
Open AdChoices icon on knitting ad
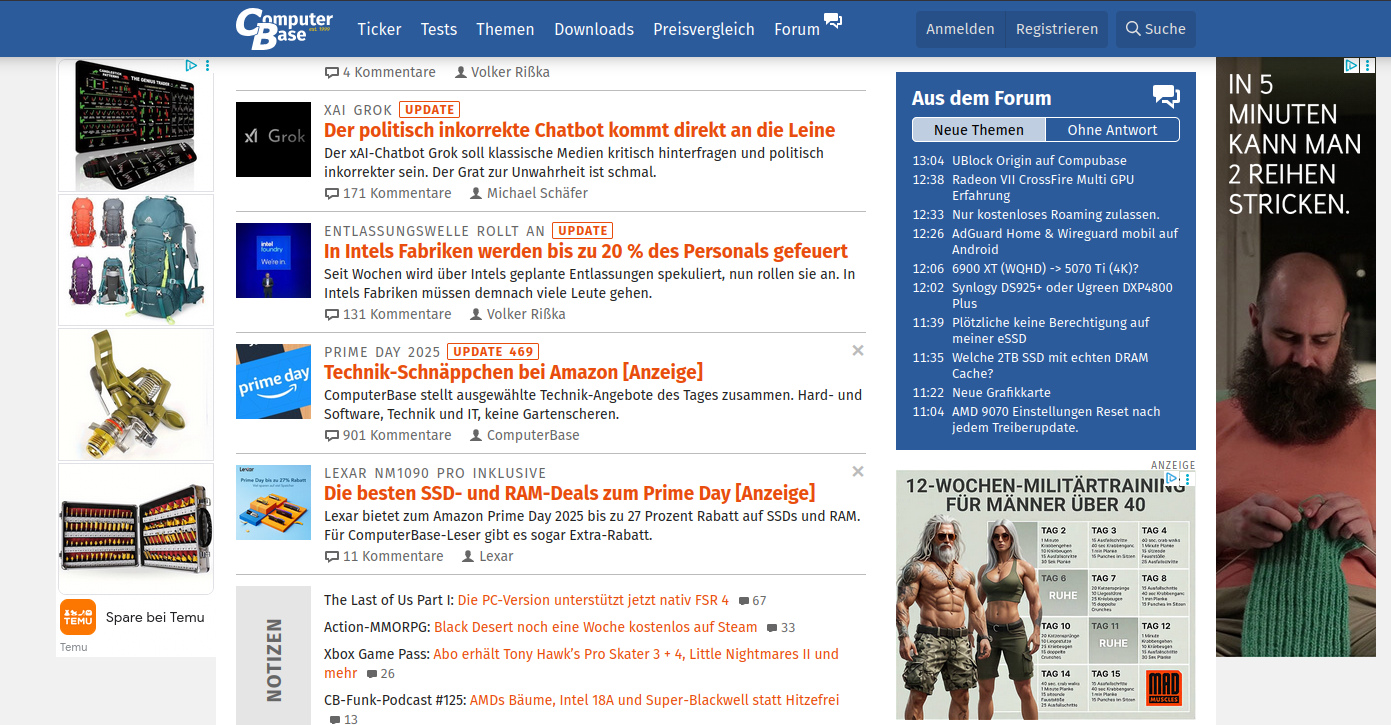pyautogui.click(x=1351, y=66)
